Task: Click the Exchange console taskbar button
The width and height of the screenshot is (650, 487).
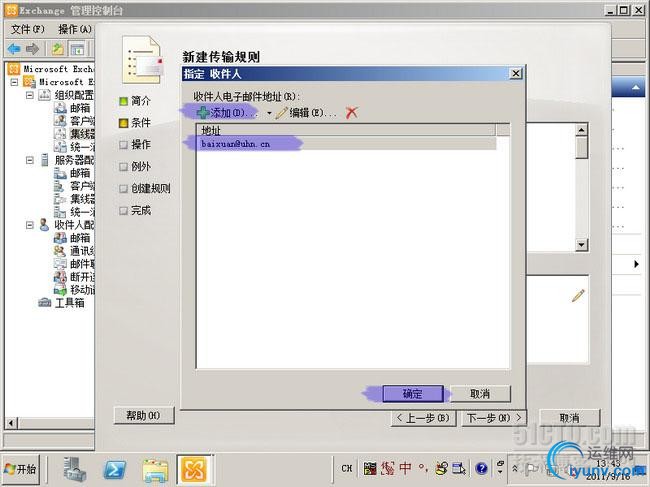Action: [194, 470]
